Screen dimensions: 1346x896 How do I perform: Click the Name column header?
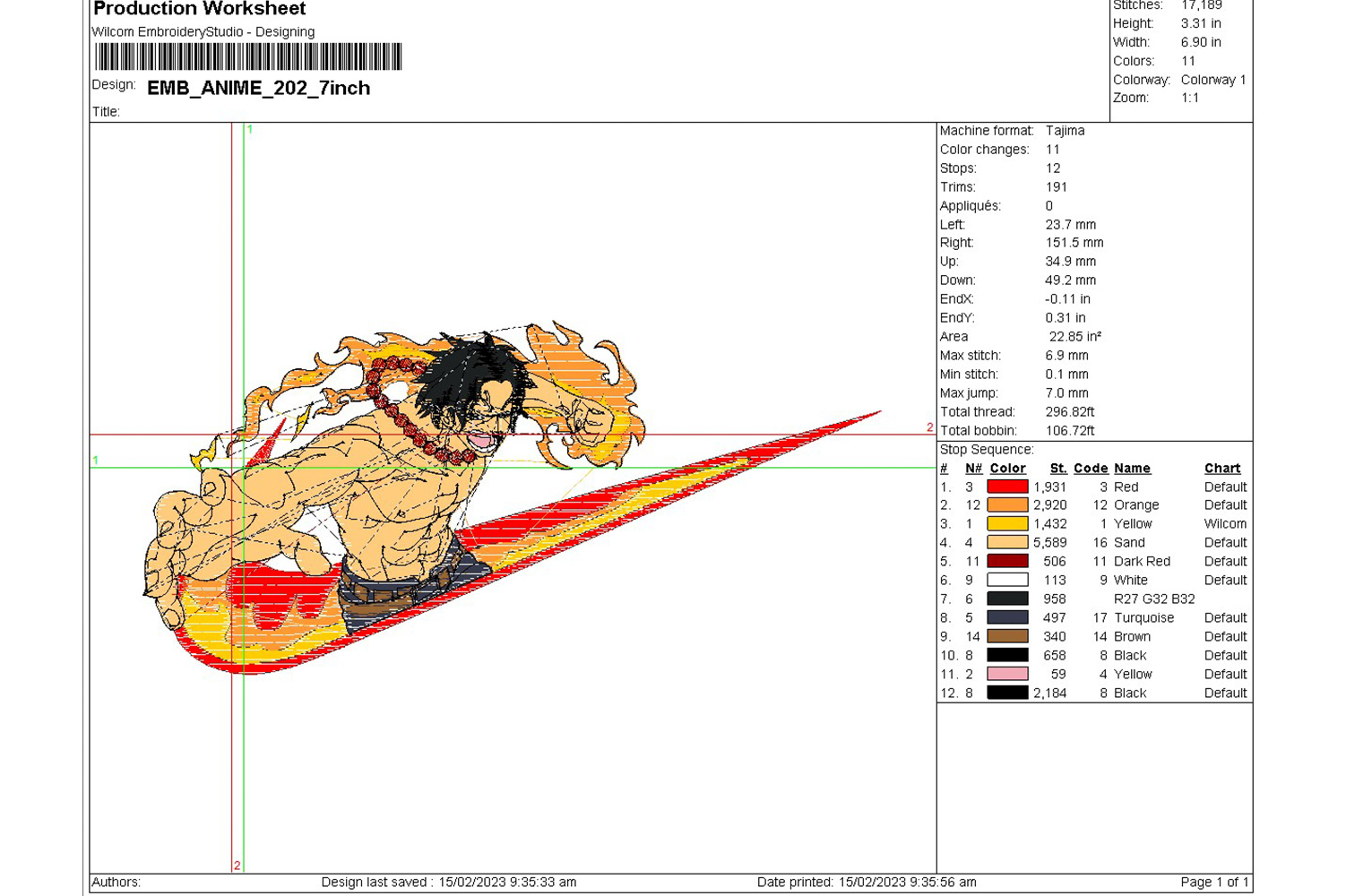point(1132,469)
